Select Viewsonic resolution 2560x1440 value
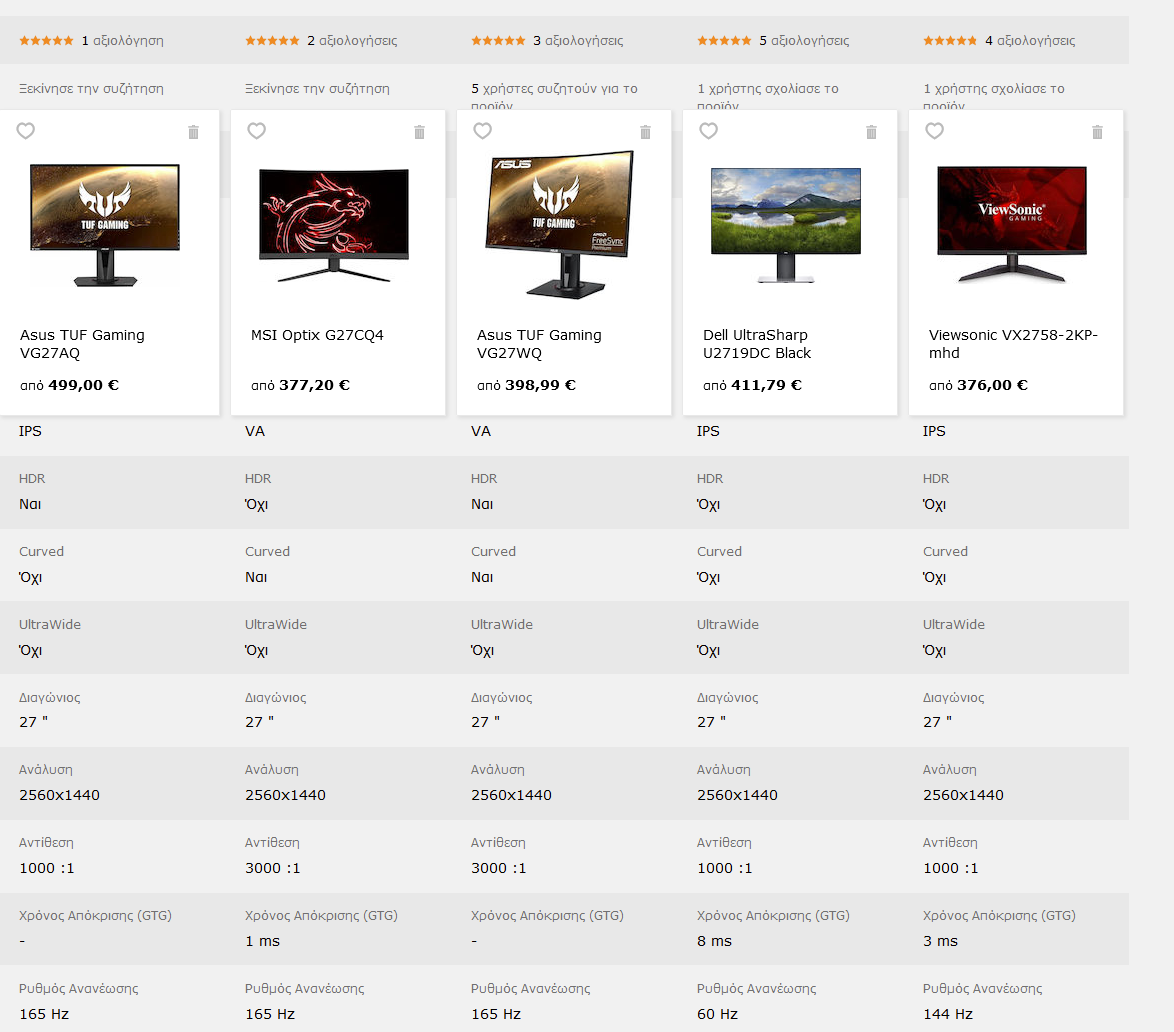1174x1032 pixels. coord(963,795)
